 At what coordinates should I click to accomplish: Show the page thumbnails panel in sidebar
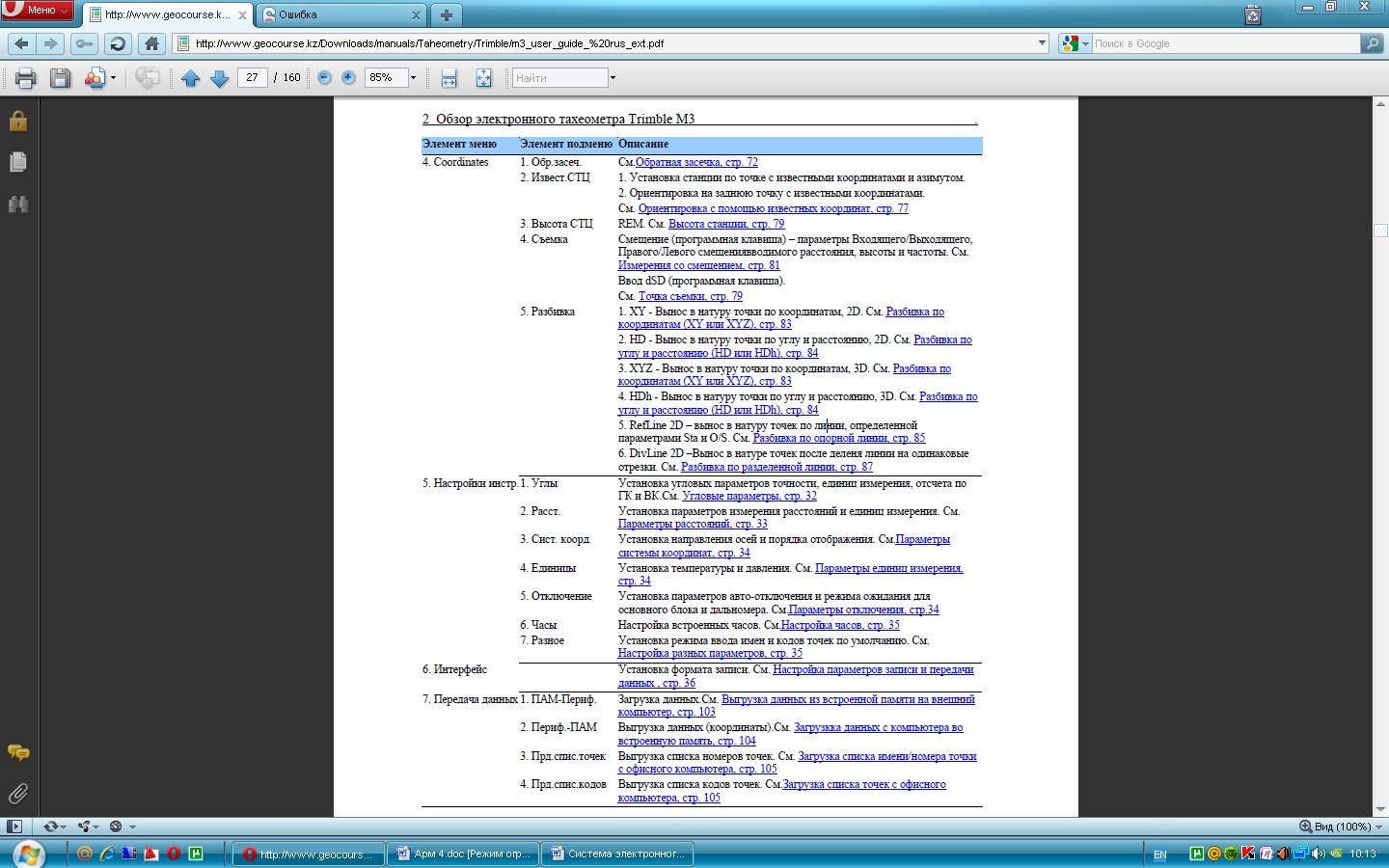click(17, 162)
